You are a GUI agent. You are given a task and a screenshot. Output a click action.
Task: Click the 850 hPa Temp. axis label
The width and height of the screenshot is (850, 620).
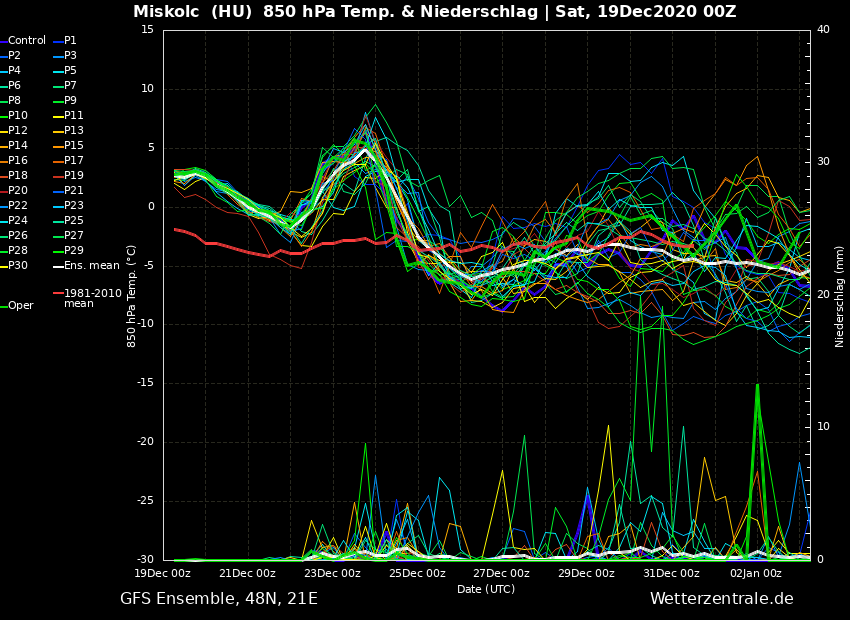(x=132, y=295)
